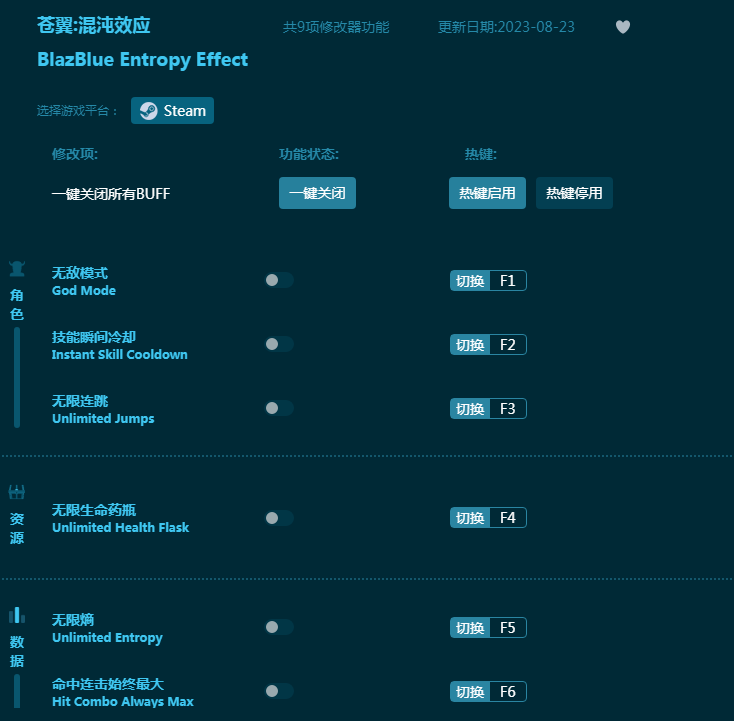The width and height of the screenshot is (734, 721).
Task: Click the 苍翼:混沌效应 game title
Action: click(94, 25)
